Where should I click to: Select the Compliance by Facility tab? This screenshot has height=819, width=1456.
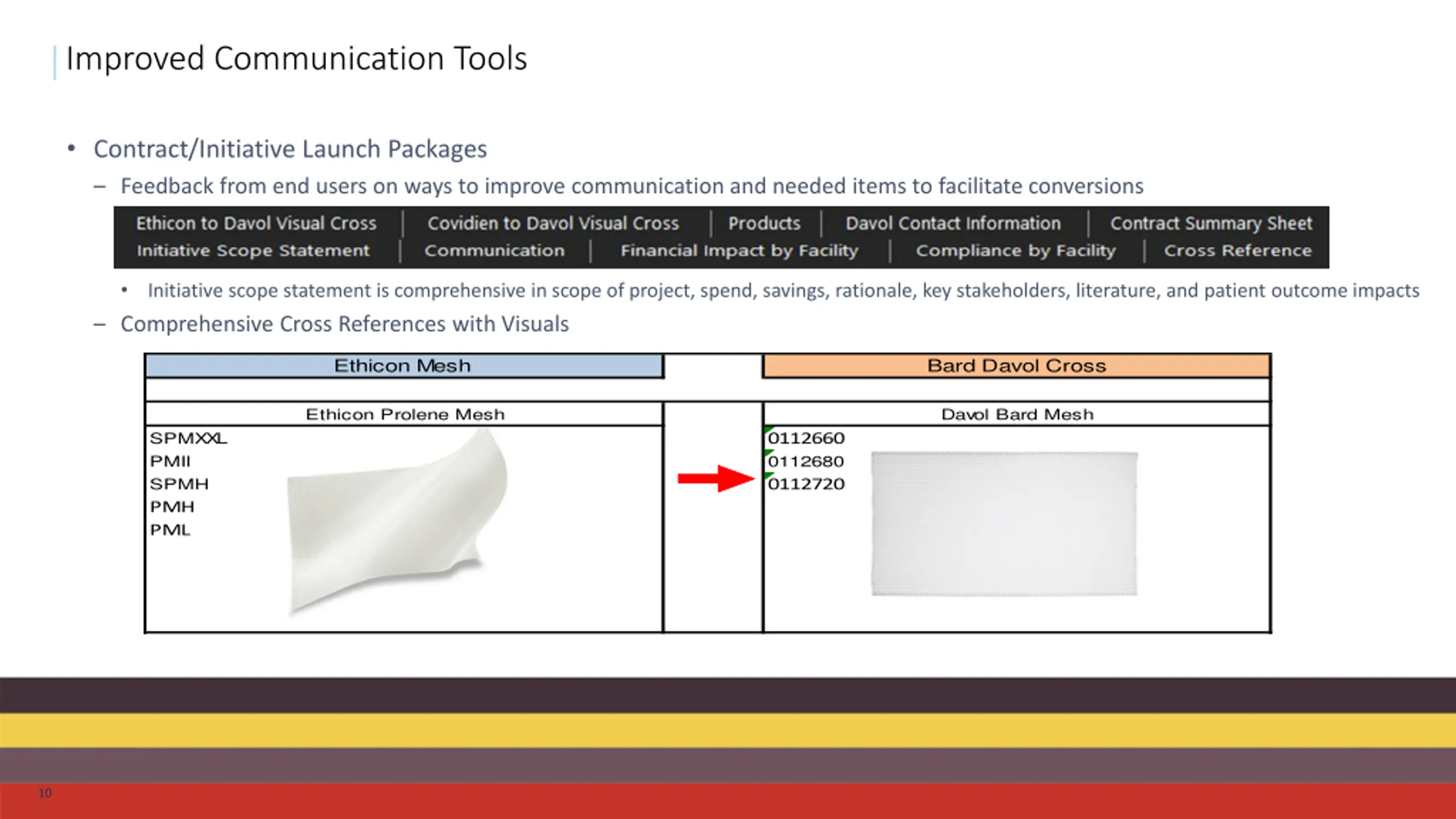(x=1016, y=250)
